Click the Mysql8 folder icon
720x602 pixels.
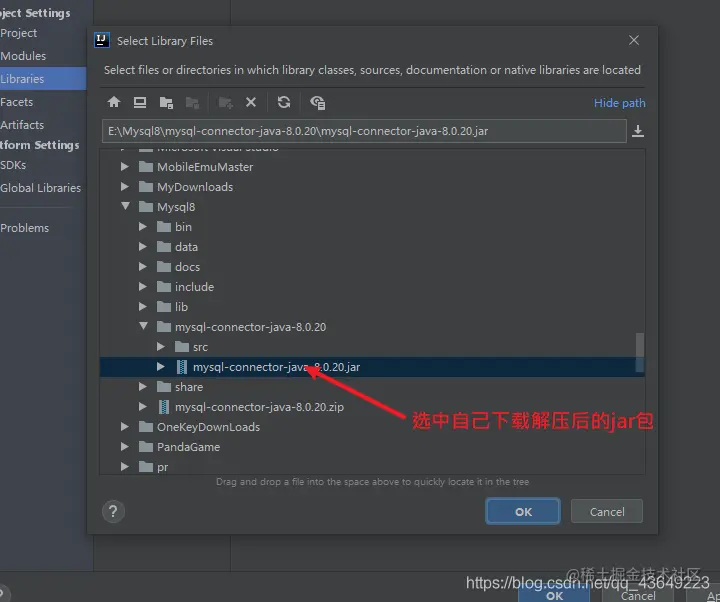tap(146, 207)
